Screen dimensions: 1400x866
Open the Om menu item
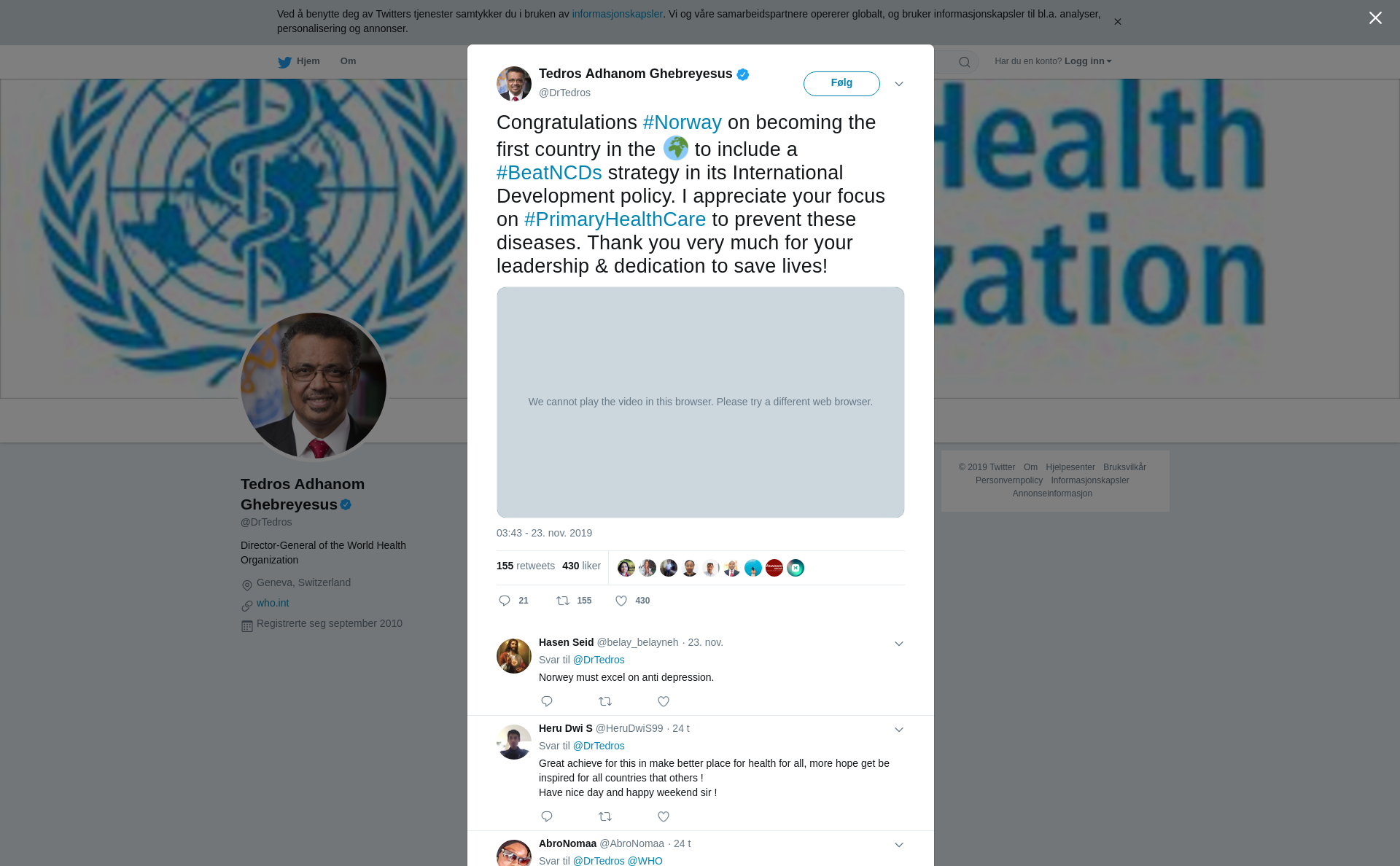coord(348,61)
